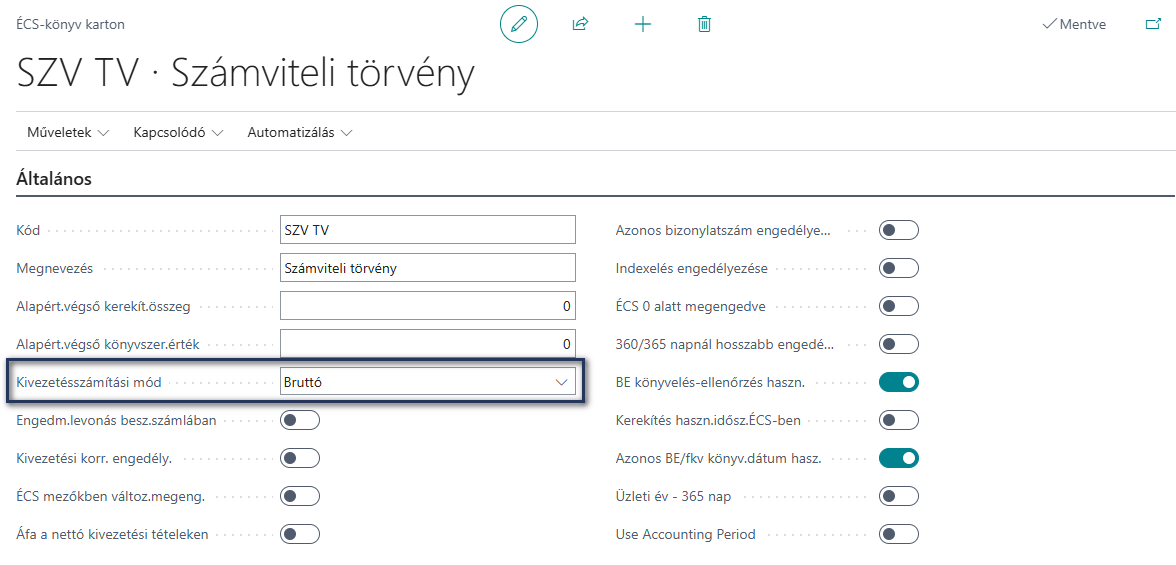Click the Kód field label
The image size is (1176, 565).
point(28,230)
